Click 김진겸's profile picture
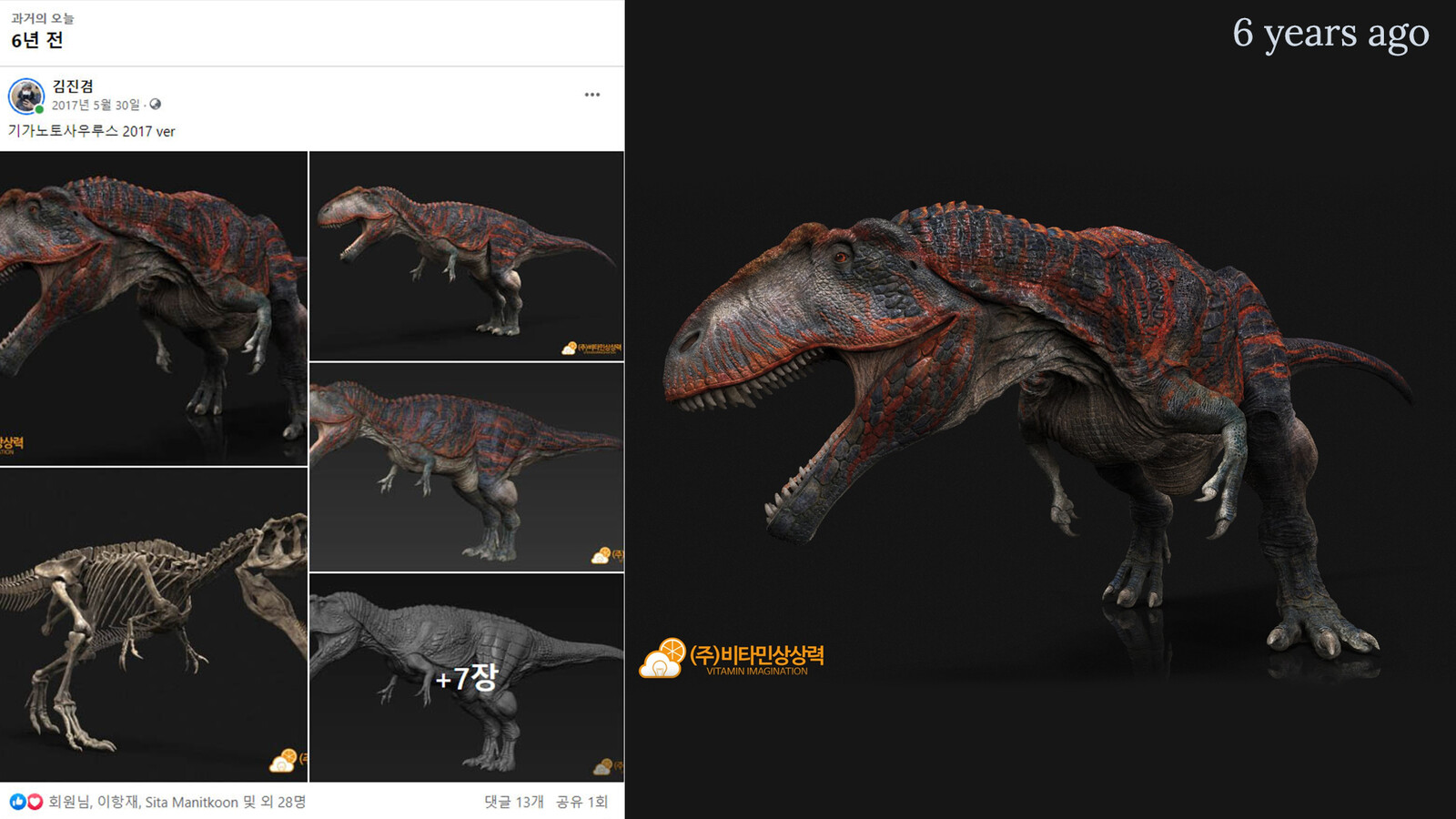Screen dimensions: 1456x819 26,96
